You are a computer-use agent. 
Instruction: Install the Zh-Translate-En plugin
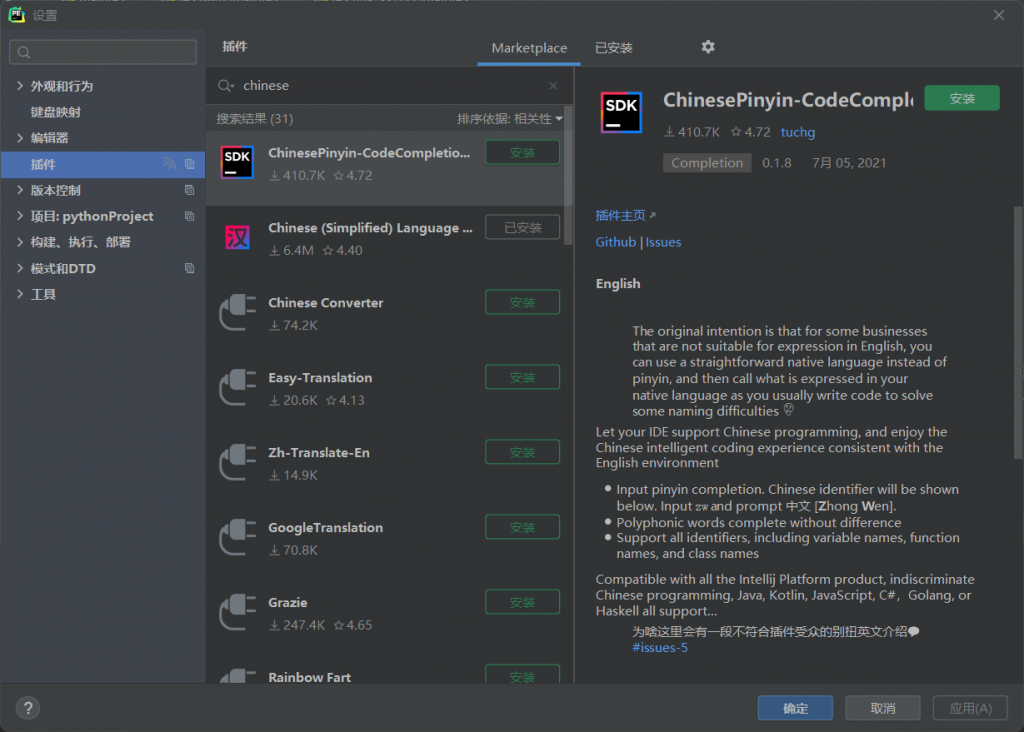522,452
